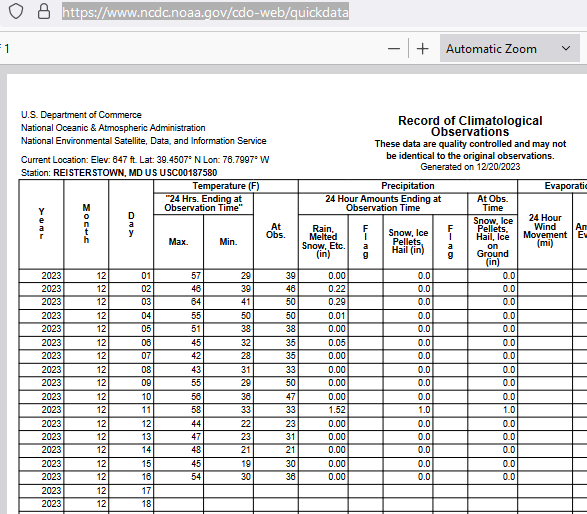Click the Generated on 12/20/2023 text

tap(470, 167)
